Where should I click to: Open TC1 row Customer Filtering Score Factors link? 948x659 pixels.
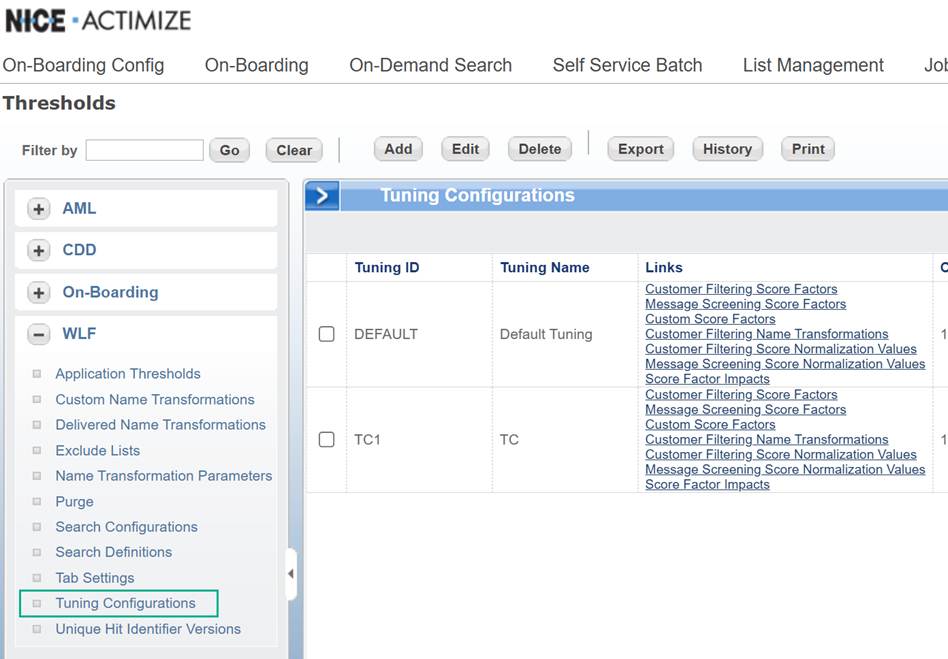tap(741, 394)
